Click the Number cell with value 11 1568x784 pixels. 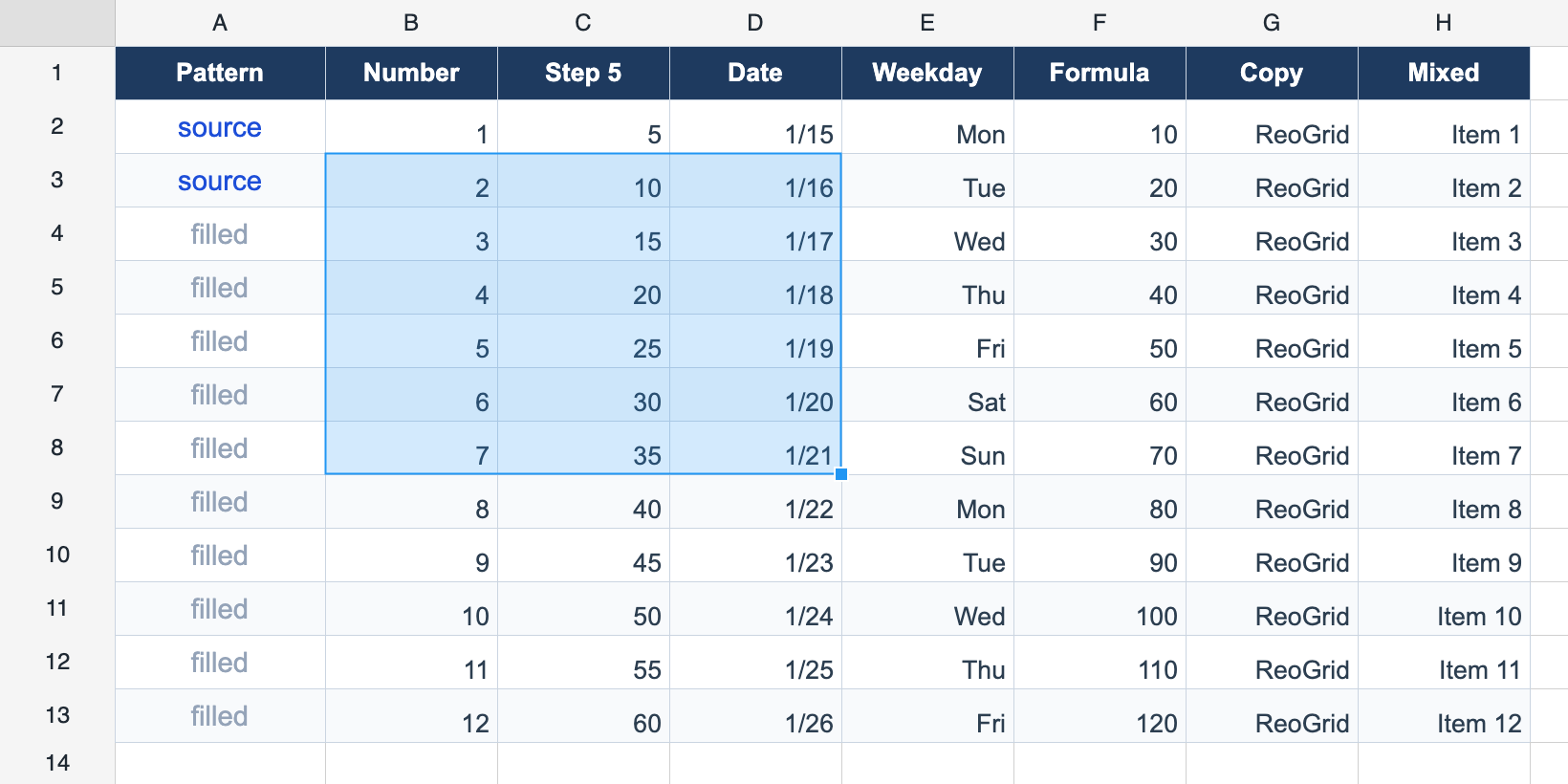[411, 663]
